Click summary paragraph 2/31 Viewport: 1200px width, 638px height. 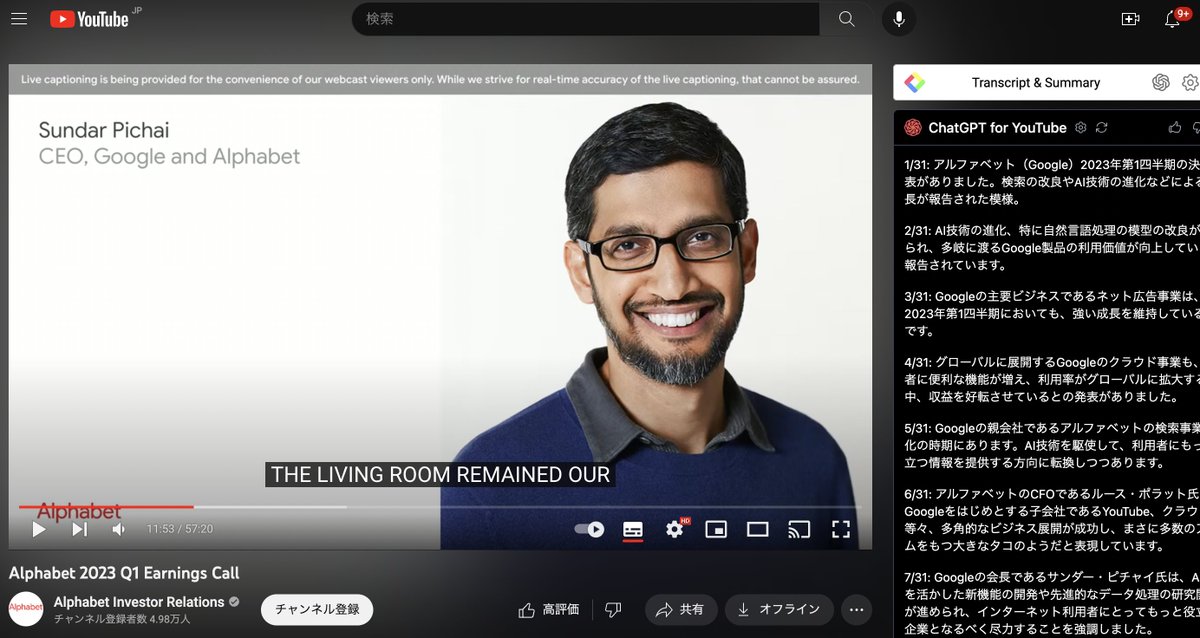point(1052,248)
